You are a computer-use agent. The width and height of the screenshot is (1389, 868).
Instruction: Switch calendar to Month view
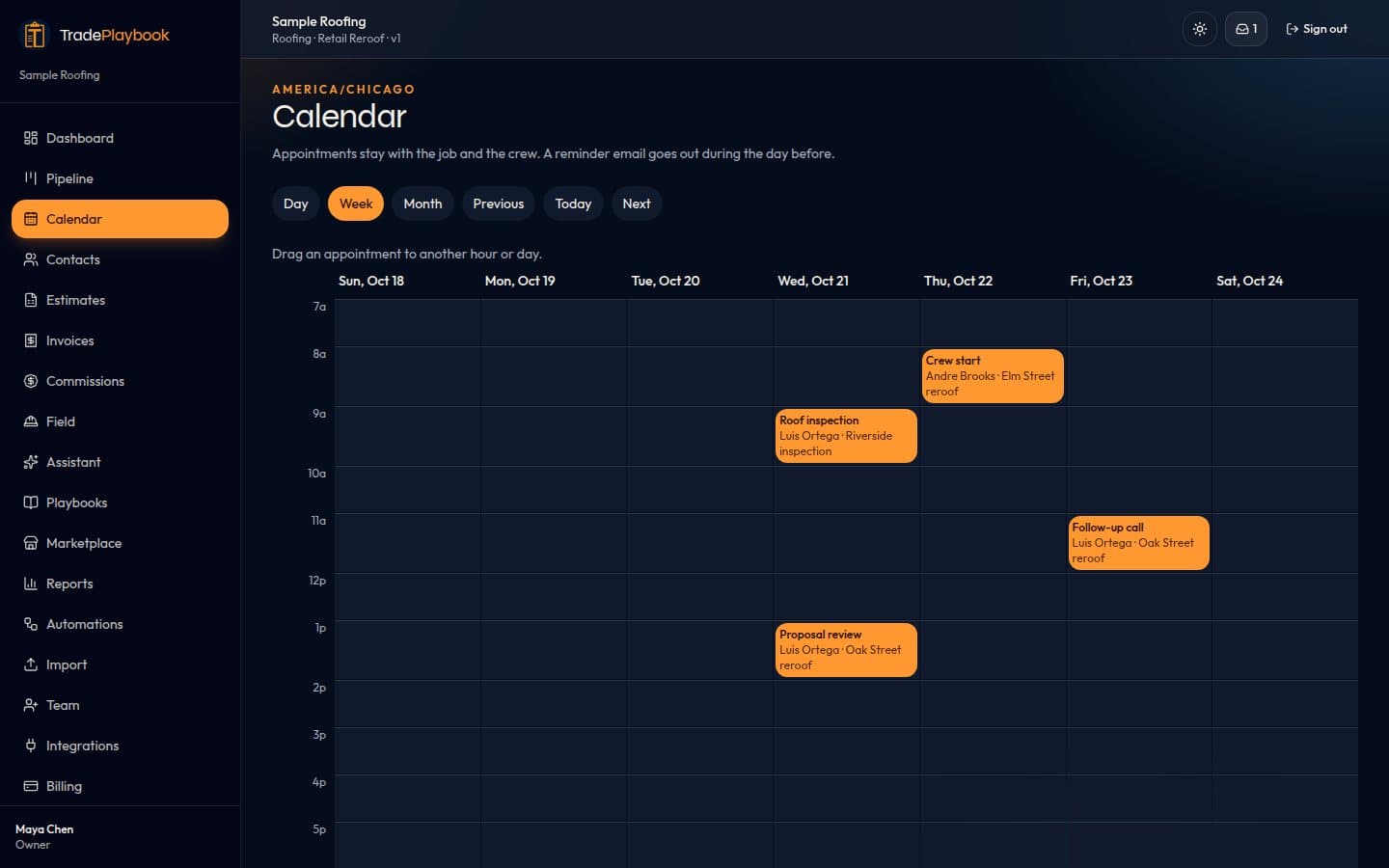(x=422, y=203)
